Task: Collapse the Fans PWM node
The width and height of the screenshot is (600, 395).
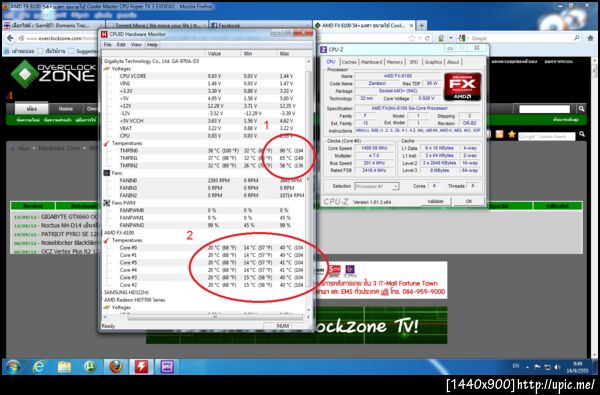Action: point(124,203)
